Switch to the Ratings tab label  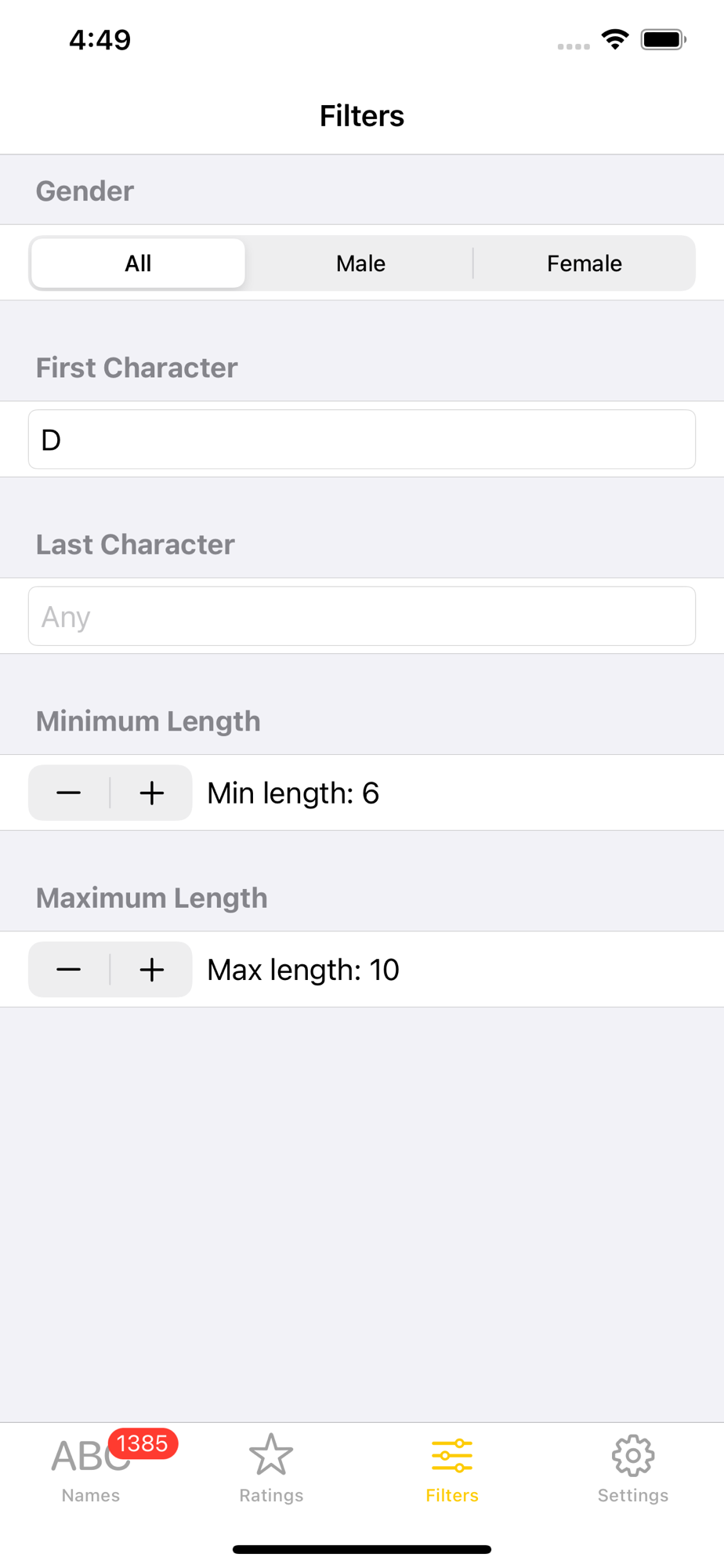[271, 1495]
